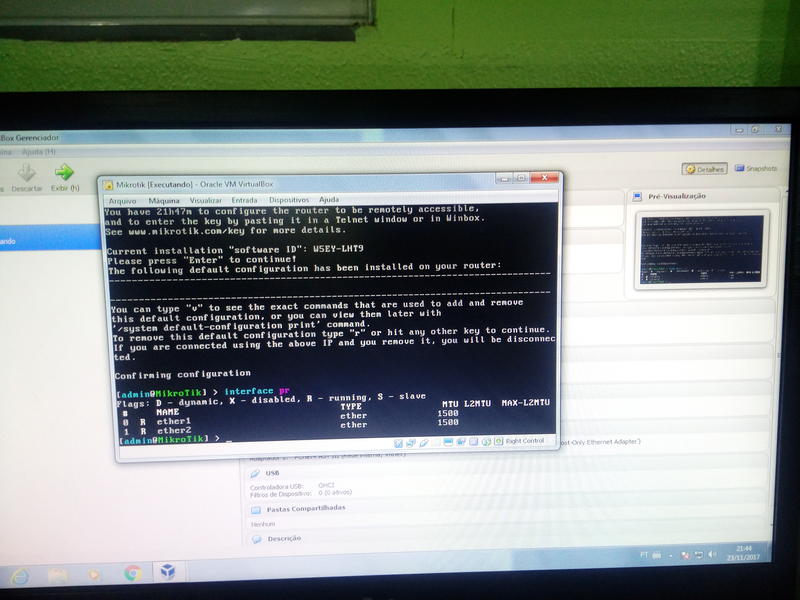Open the Entrada menu in VM window
The width and height of the screenshot is (800, 600).
coord(244,200)
